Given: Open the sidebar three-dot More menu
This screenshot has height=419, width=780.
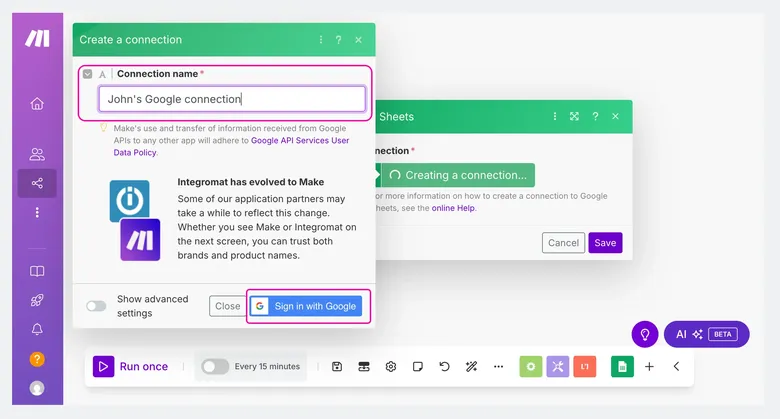Looking at the screenshot, I should 37,212.
